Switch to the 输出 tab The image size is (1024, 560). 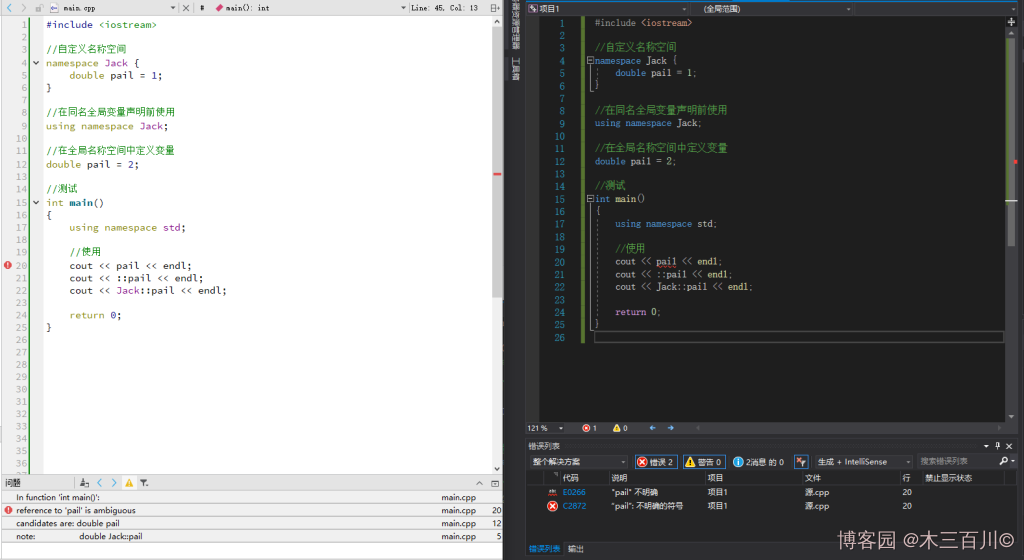(x=576, y=549)
